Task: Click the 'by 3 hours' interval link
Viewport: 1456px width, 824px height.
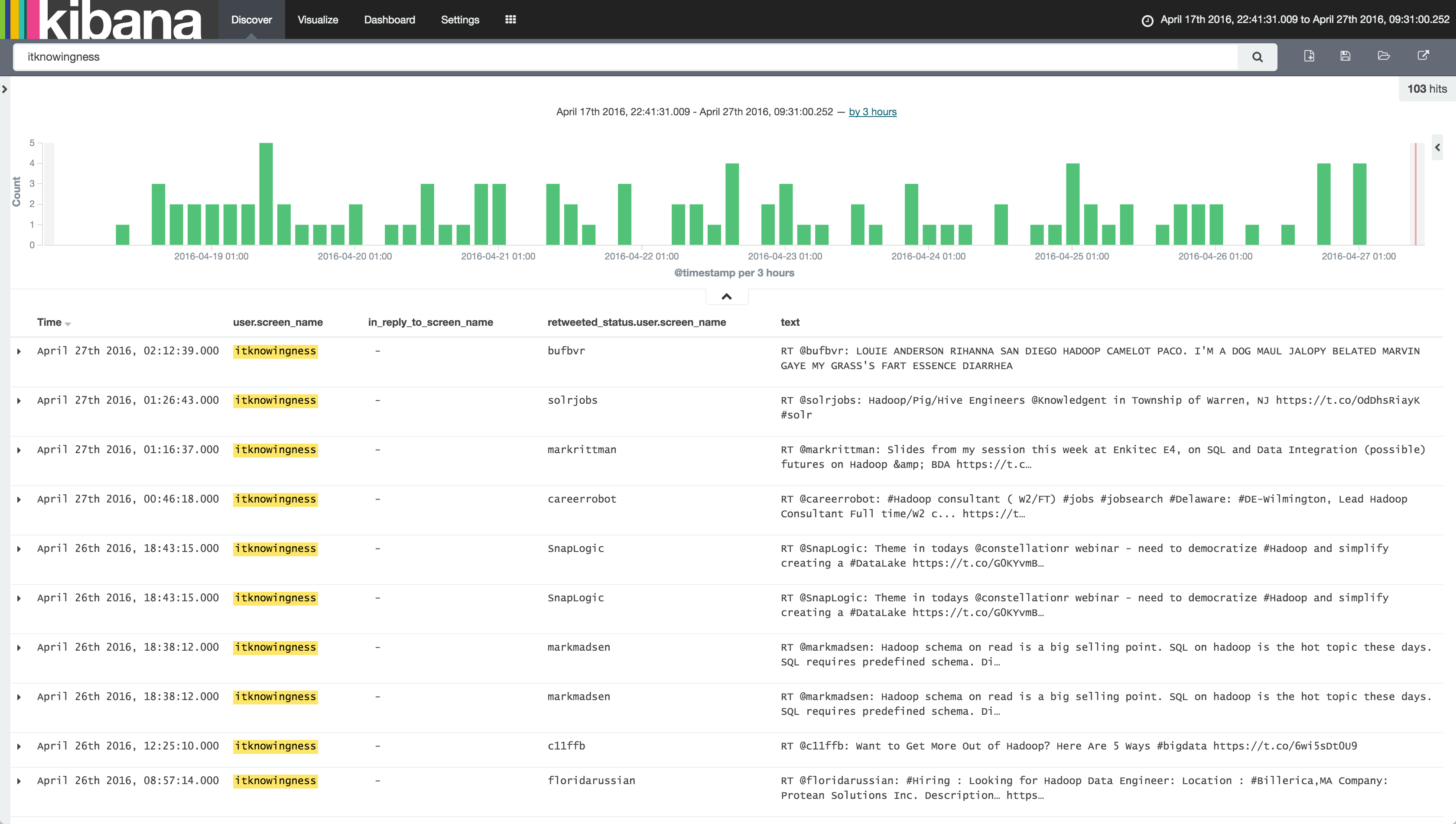Action: pos(872,112)
